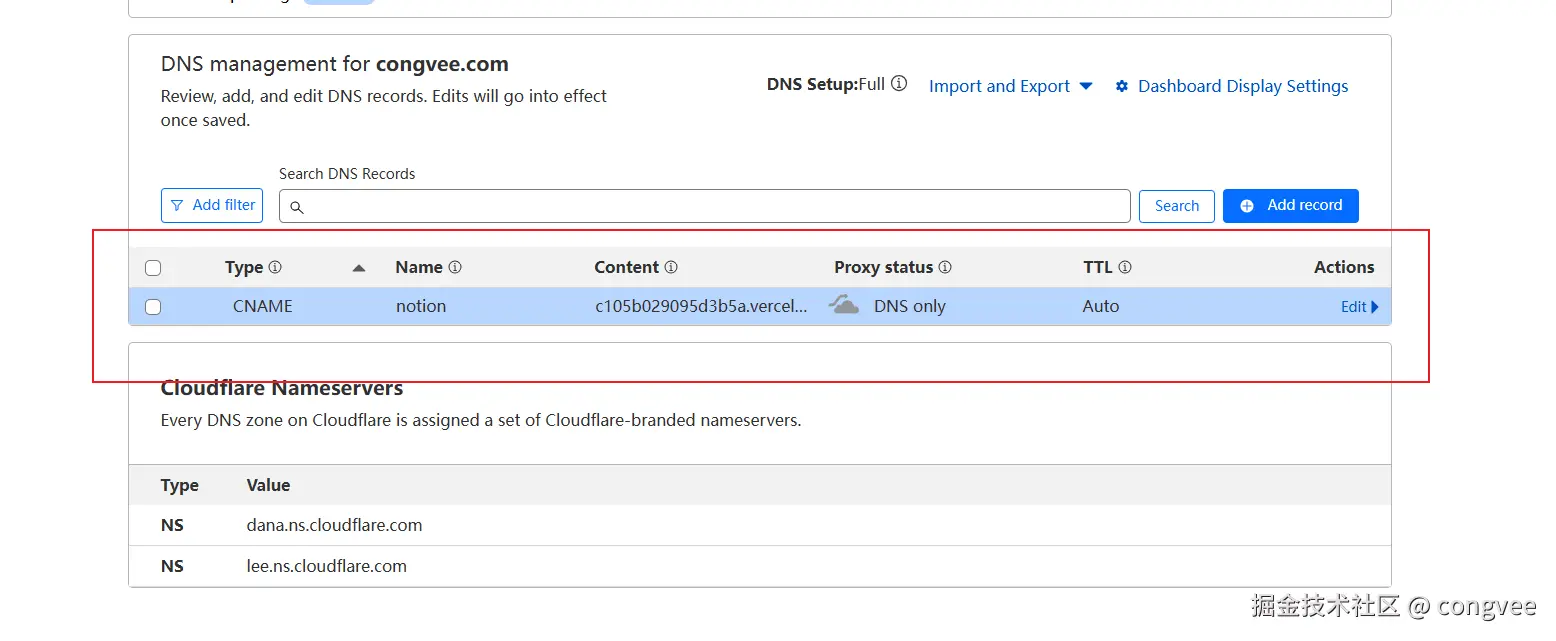The image size is (1556, 641).
Task: Click the Add filter button
Action: click(212, 205)
